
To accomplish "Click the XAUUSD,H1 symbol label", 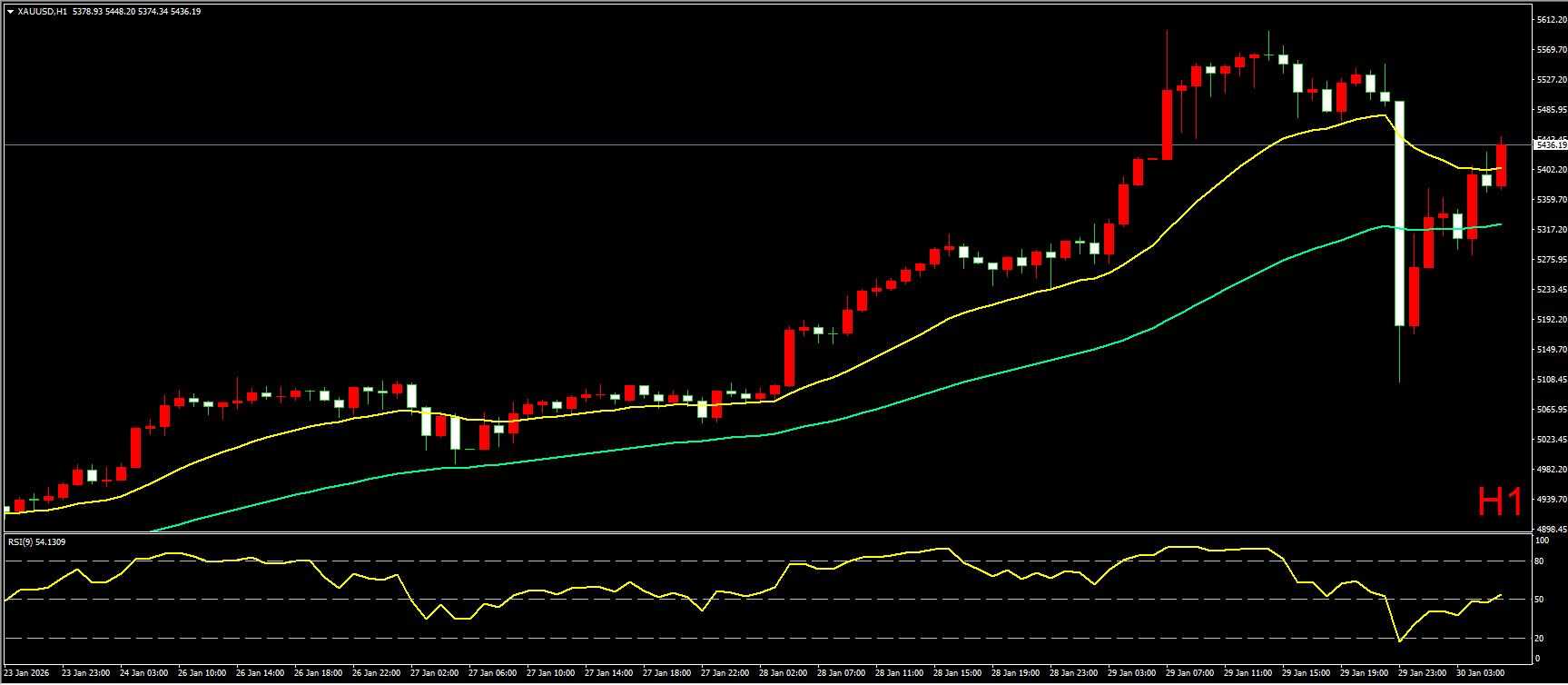I will point(42,12).
